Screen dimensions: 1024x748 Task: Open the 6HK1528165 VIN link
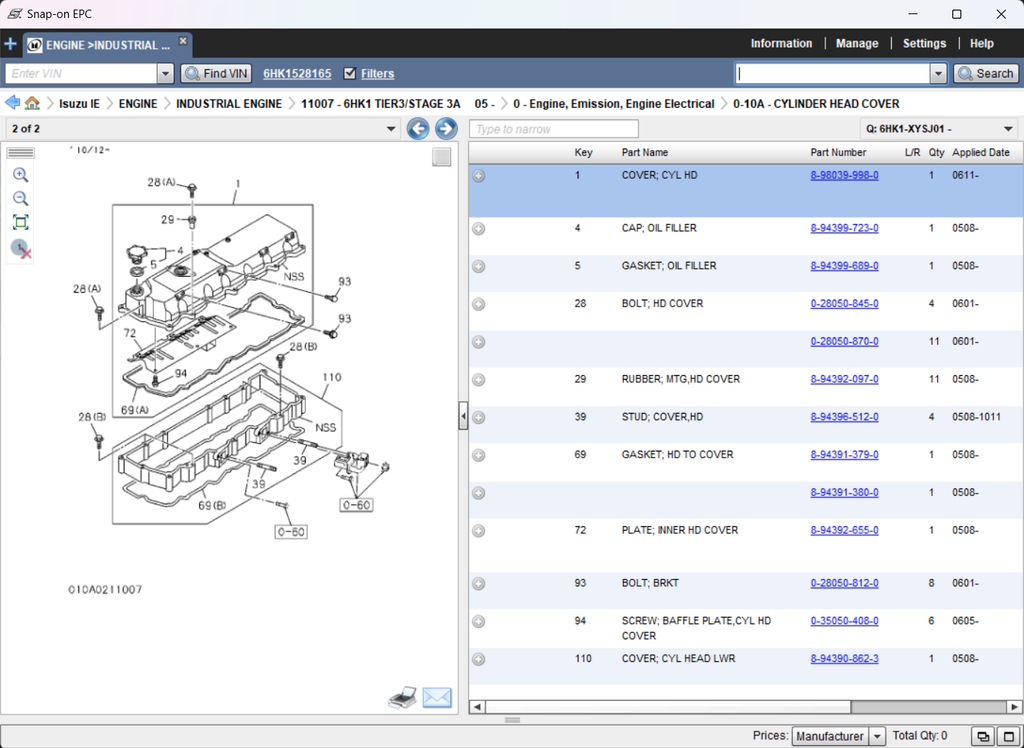[x=297, y=74]
